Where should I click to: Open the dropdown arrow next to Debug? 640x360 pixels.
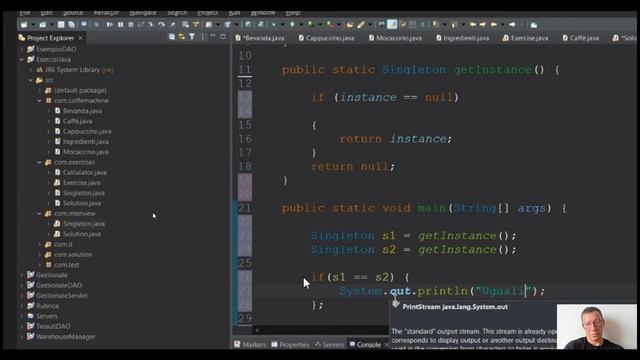(x=282, y=25)
